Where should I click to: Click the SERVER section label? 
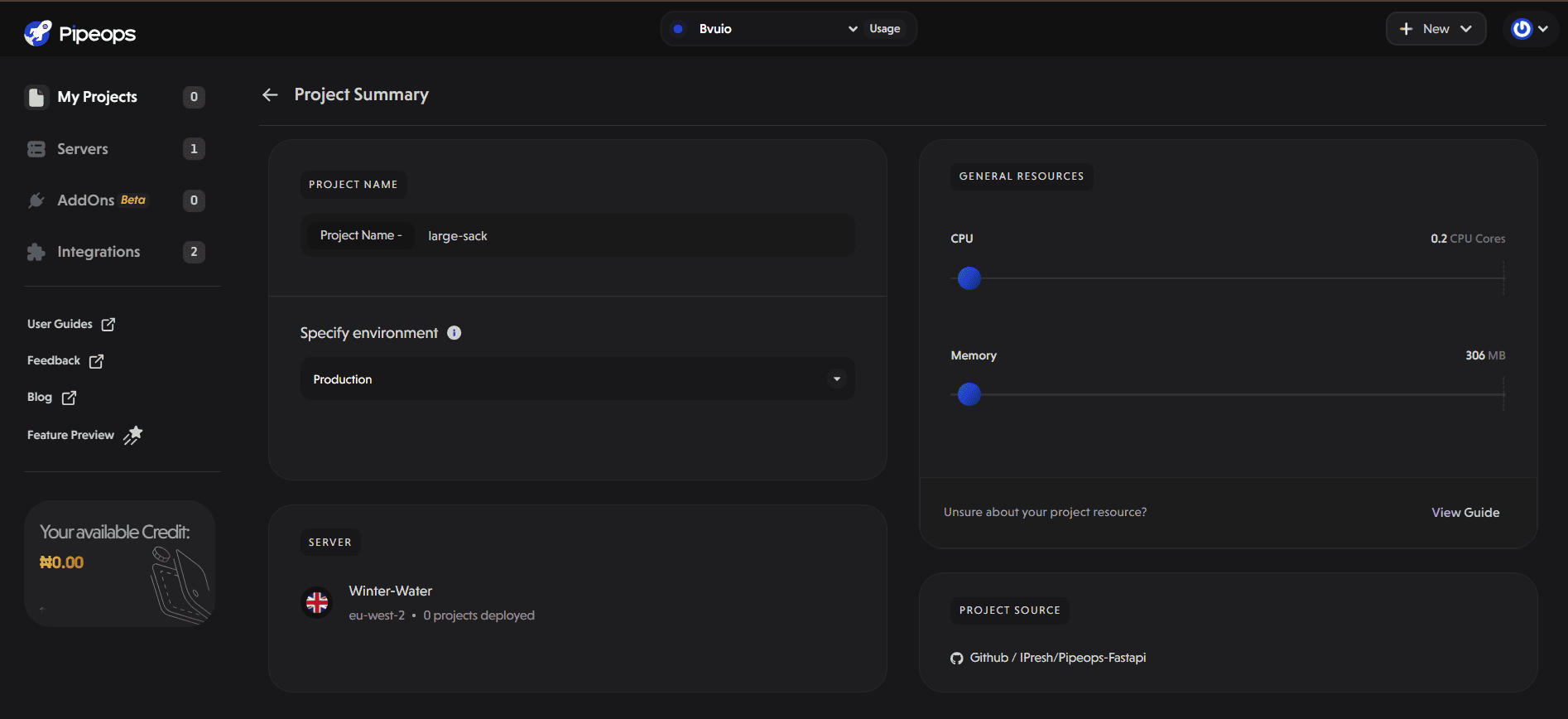point(330,543)
